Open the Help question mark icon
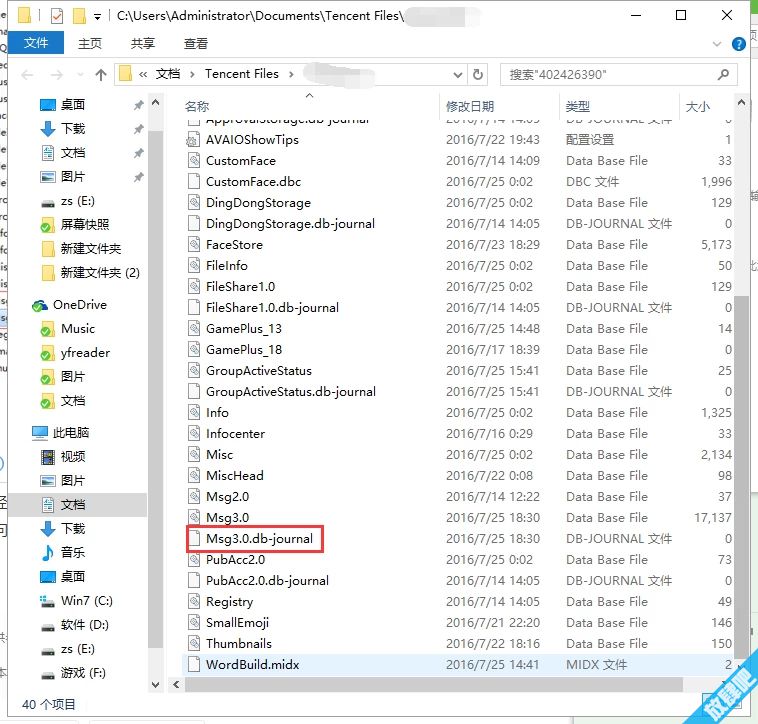This screenshot has width=758, height=724. (738, 44)
